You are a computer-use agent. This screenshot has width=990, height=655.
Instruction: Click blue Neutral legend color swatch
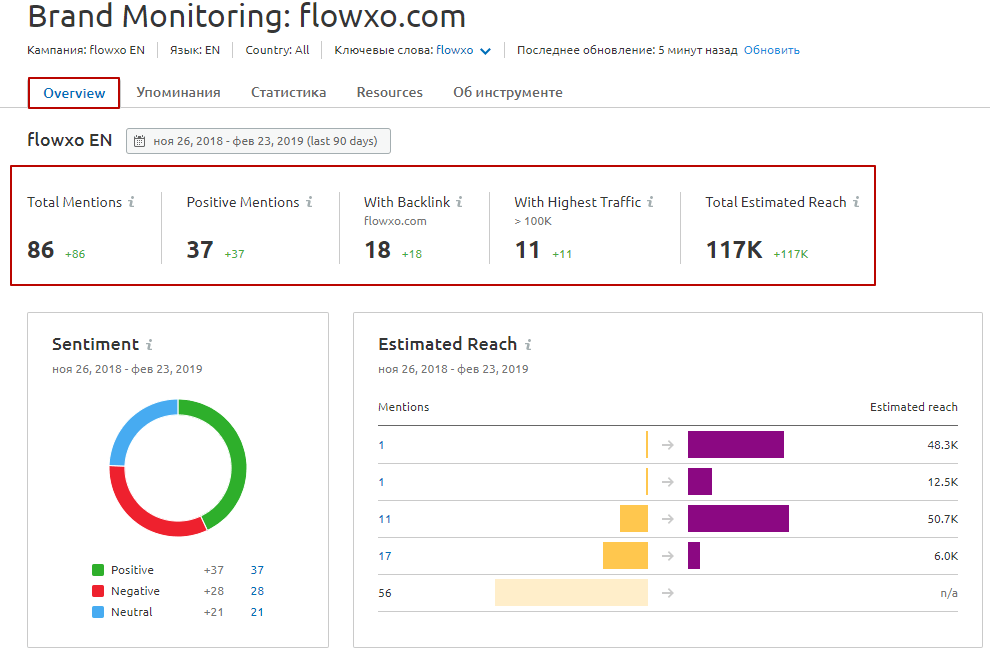click(98, 612)
